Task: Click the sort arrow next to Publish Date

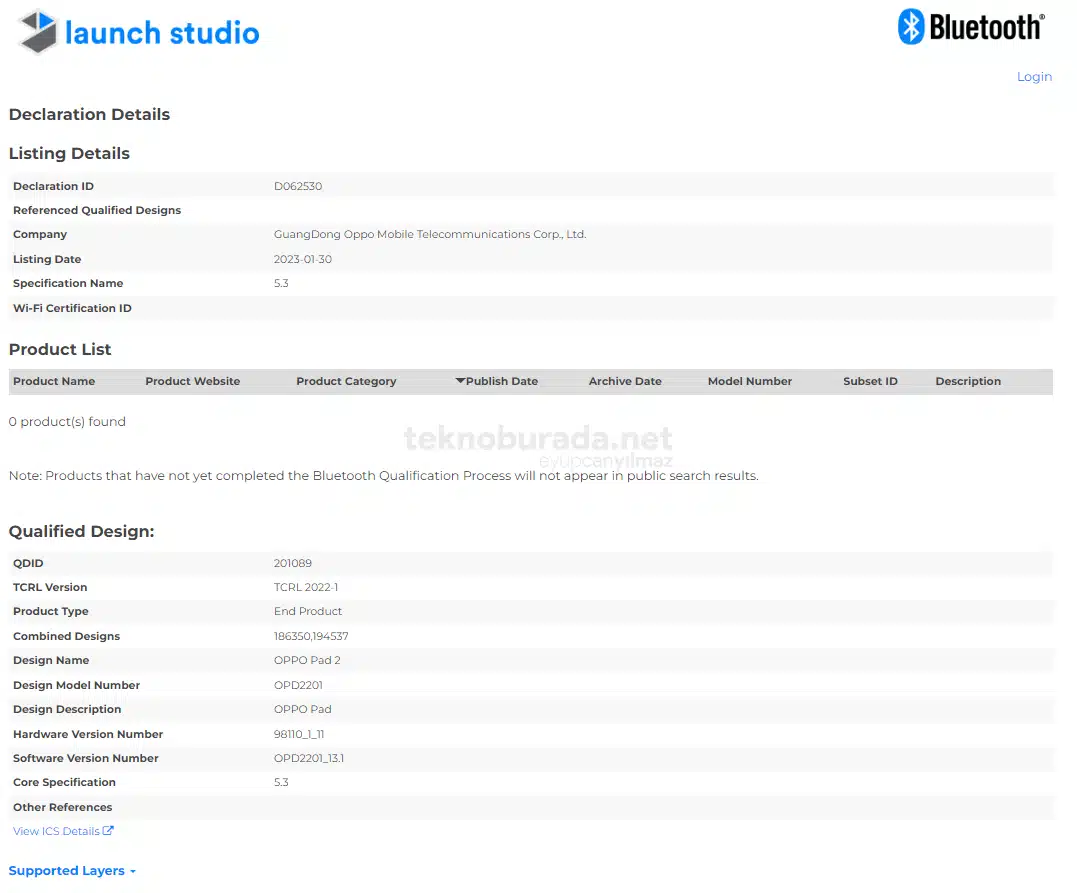Action: 460,381
